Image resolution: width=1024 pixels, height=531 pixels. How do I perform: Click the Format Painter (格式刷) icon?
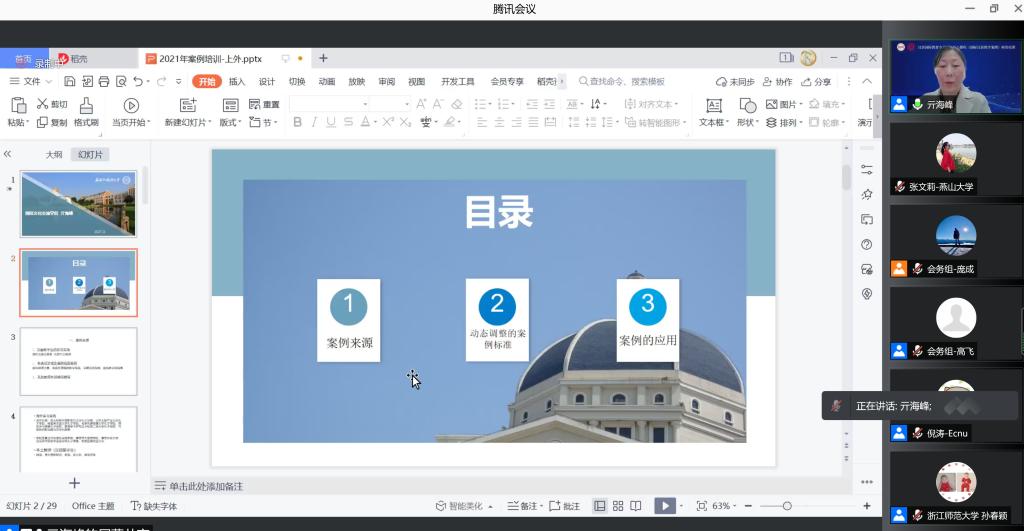point(86,106)
